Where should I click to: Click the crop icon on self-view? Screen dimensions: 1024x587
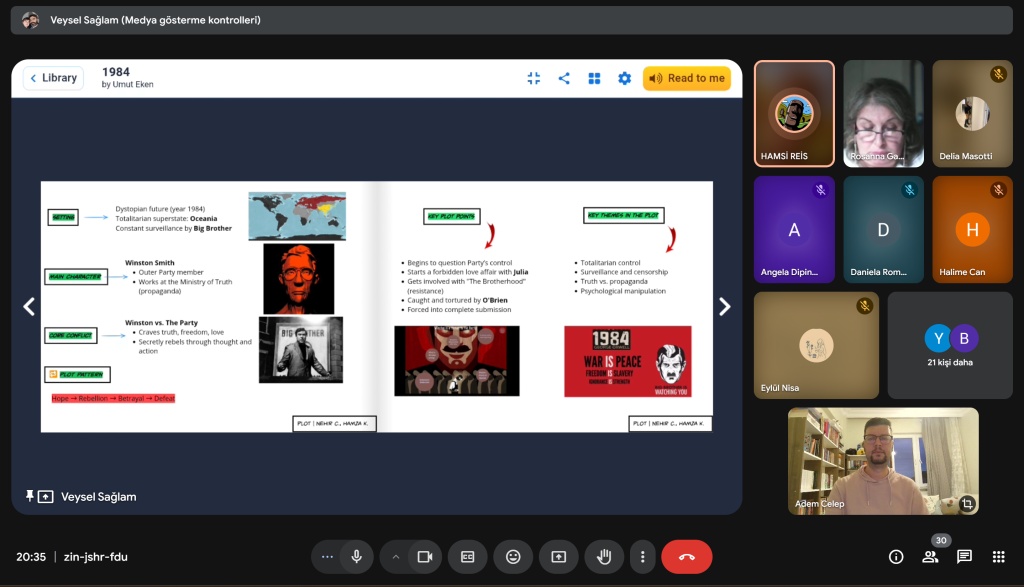pyautogui.click(x=967, y=503)
